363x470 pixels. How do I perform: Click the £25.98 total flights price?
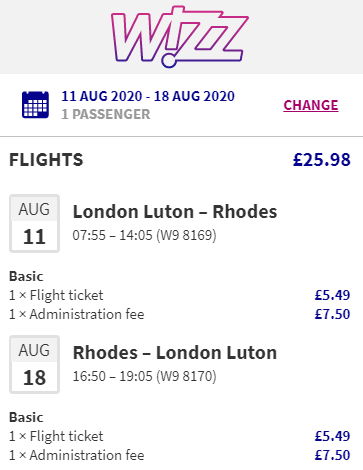pos(322,160)
